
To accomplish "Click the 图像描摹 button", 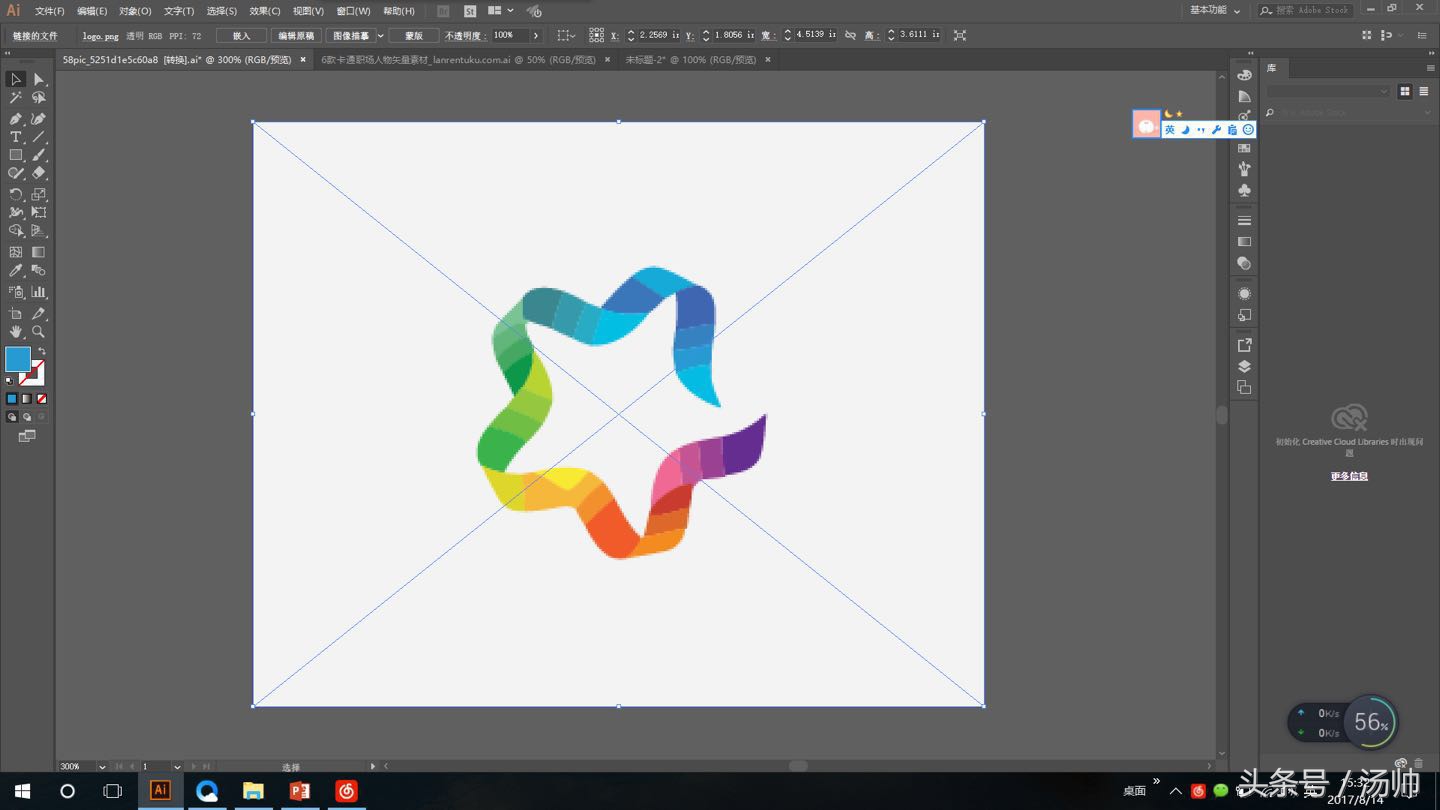I will point(350,35).
